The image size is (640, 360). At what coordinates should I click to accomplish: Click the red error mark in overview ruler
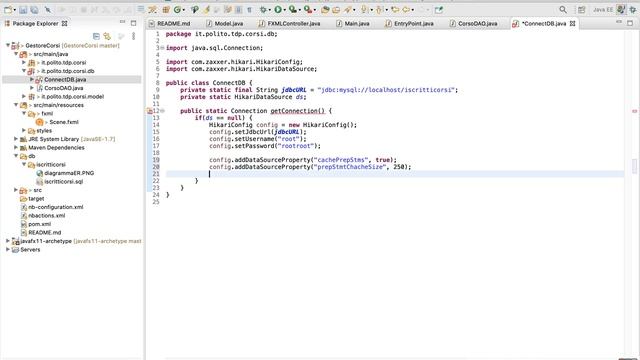pyautogui.click(x=634, y=111)
